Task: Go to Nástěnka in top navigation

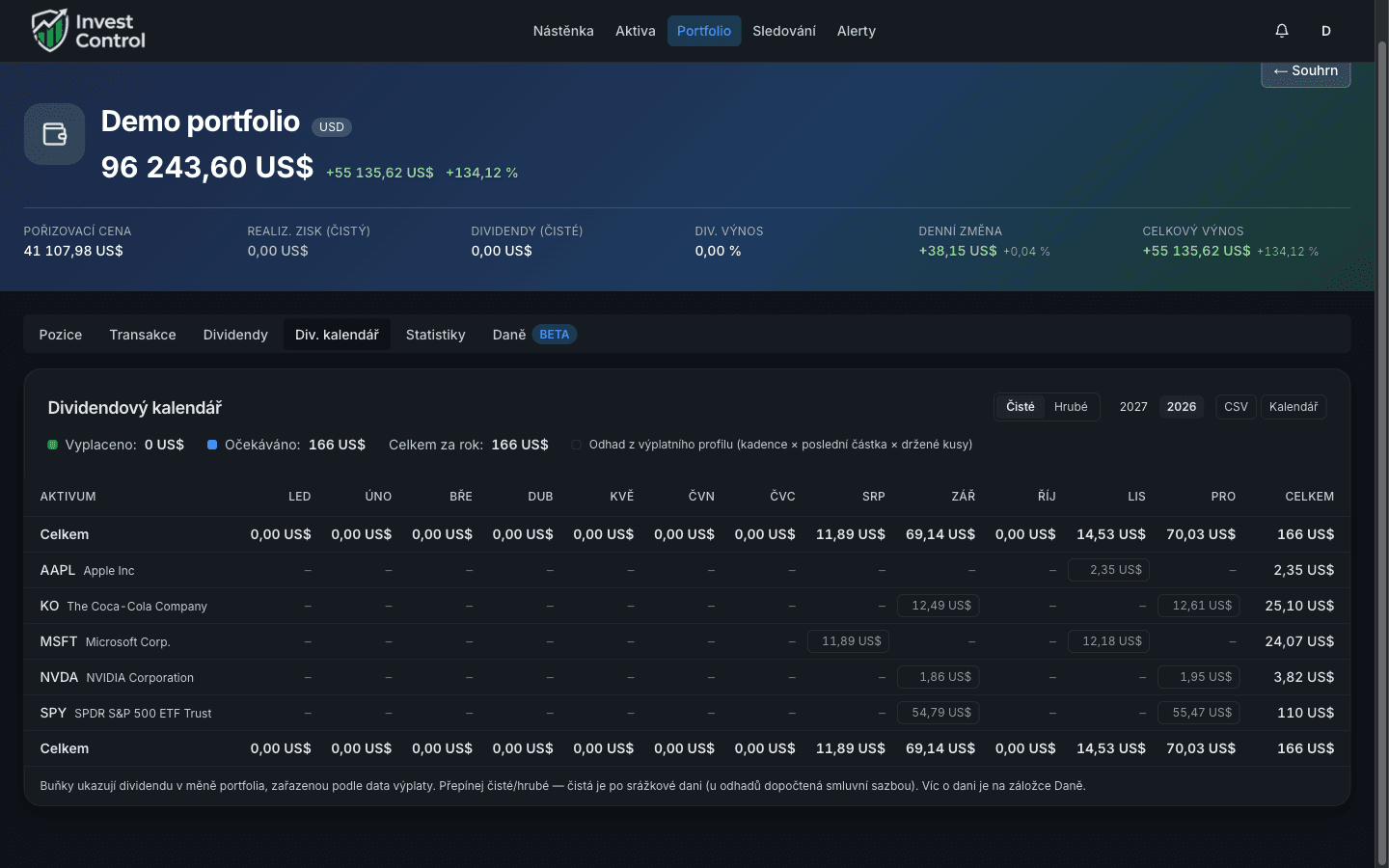Action: [x=563, y=31]
